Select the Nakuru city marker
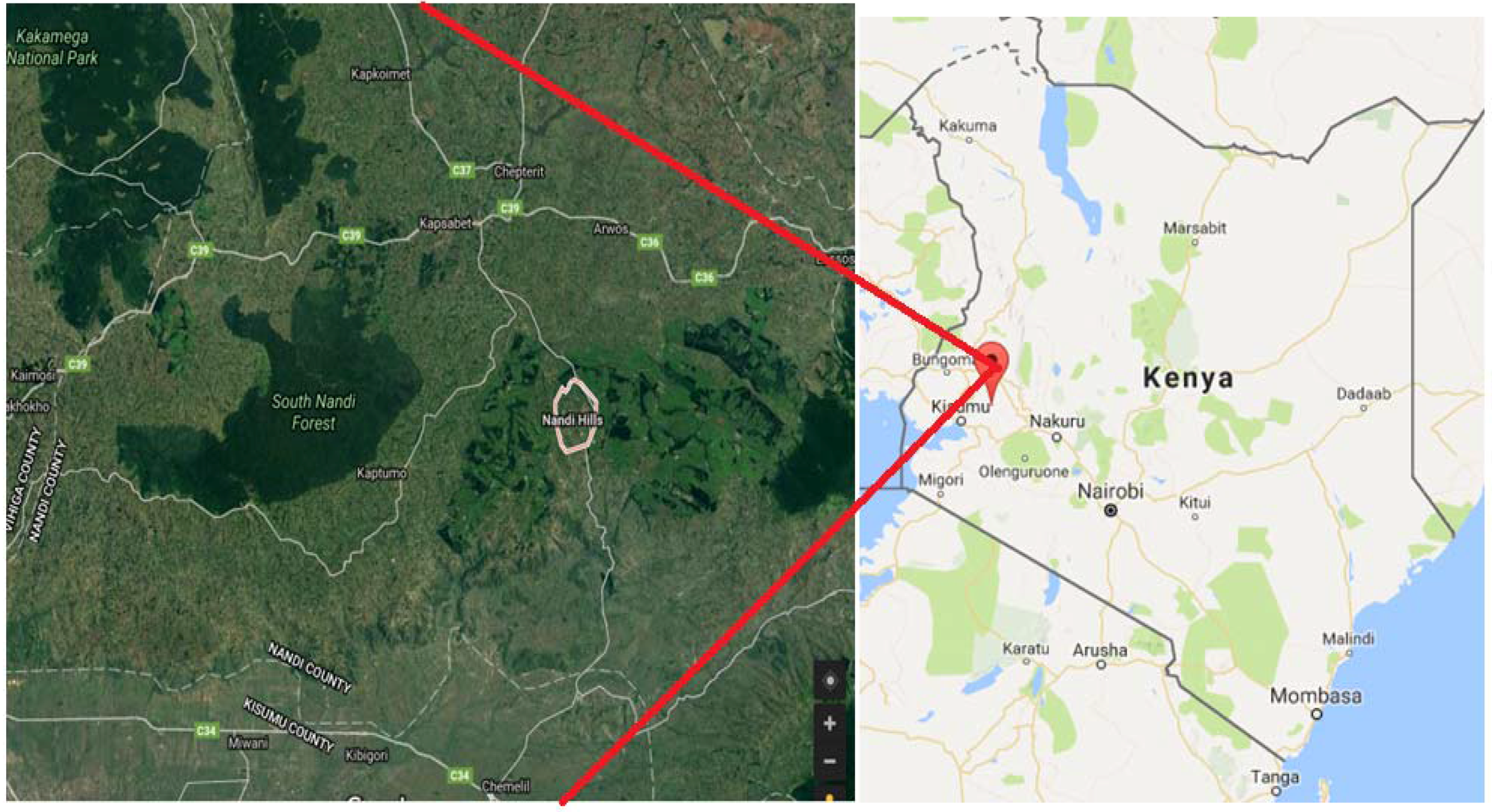 pos(1056,438)
